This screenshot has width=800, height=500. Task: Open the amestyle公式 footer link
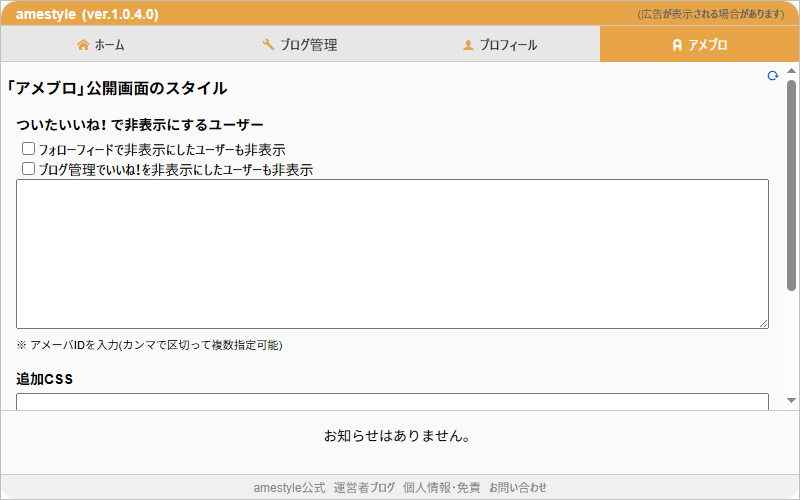(x=289, y=488)
